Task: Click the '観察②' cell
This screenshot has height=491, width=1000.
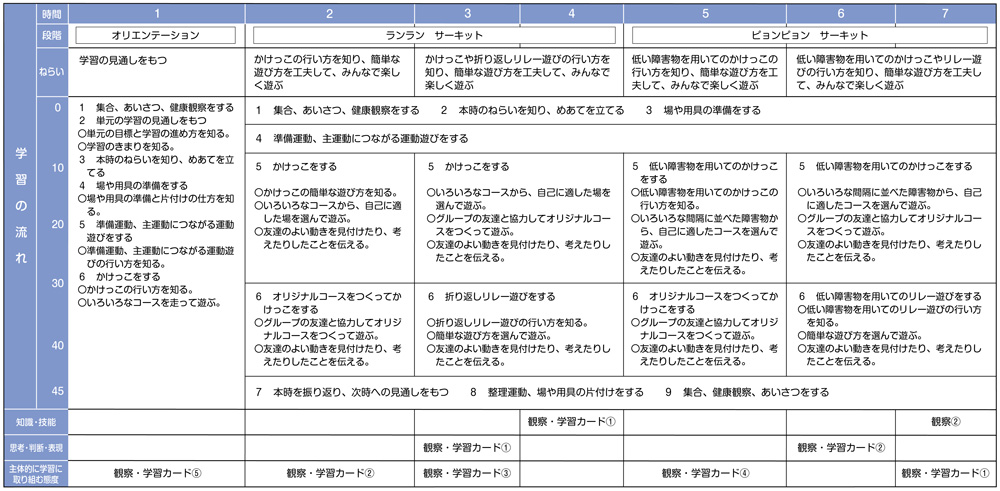Action: (x=946, y=421)
